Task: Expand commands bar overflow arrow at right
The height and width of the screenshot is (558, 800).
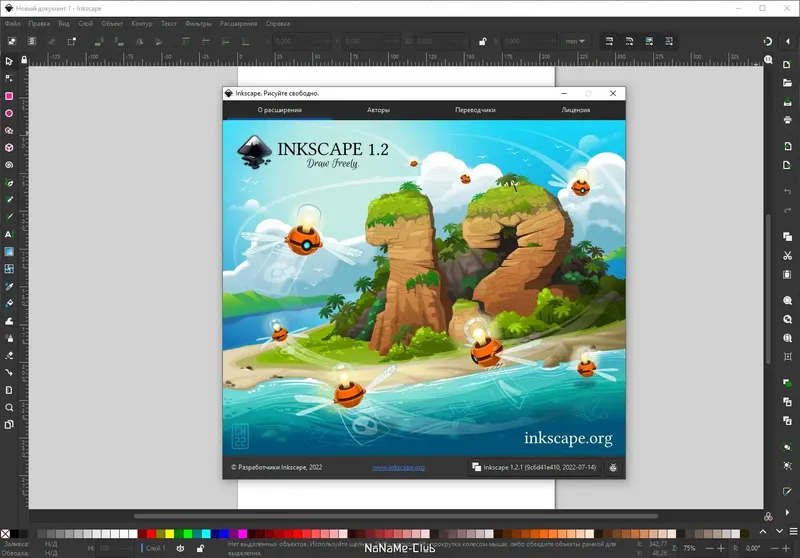Action: 787,512
